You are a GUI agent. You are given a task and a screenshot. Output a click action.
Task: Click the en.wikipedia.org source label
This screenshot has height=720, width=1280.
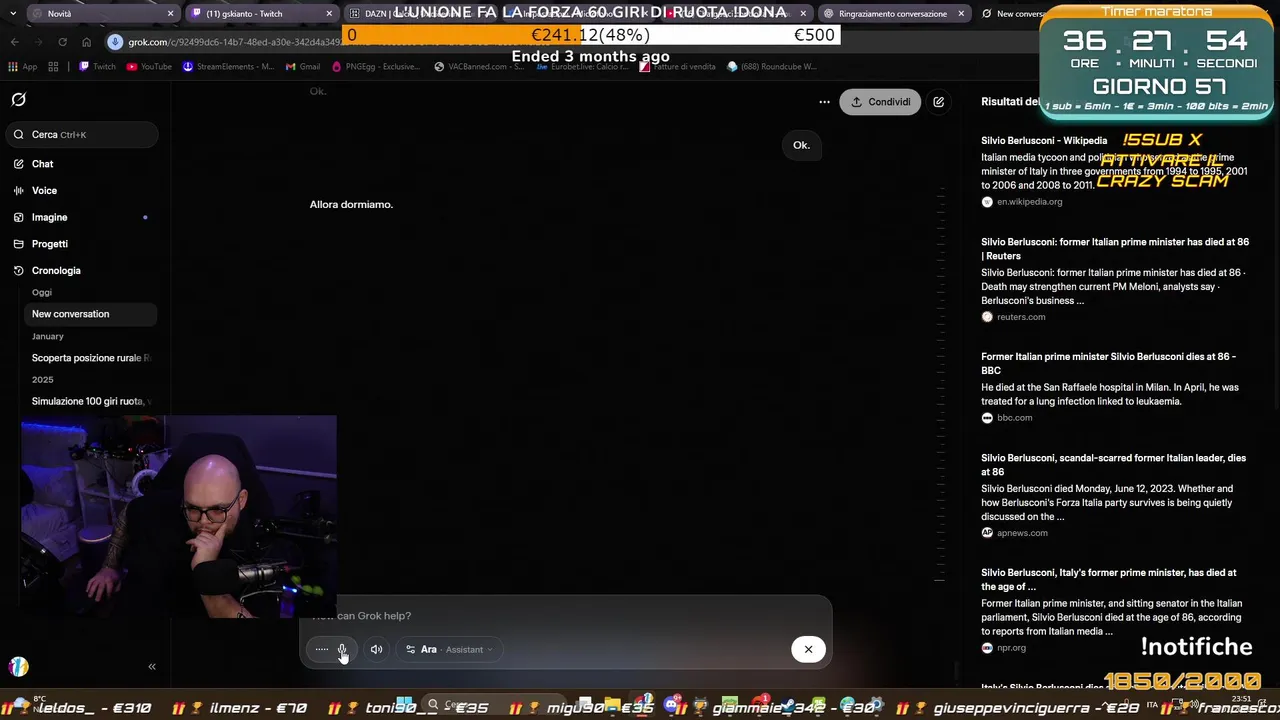click(1029, 202)
